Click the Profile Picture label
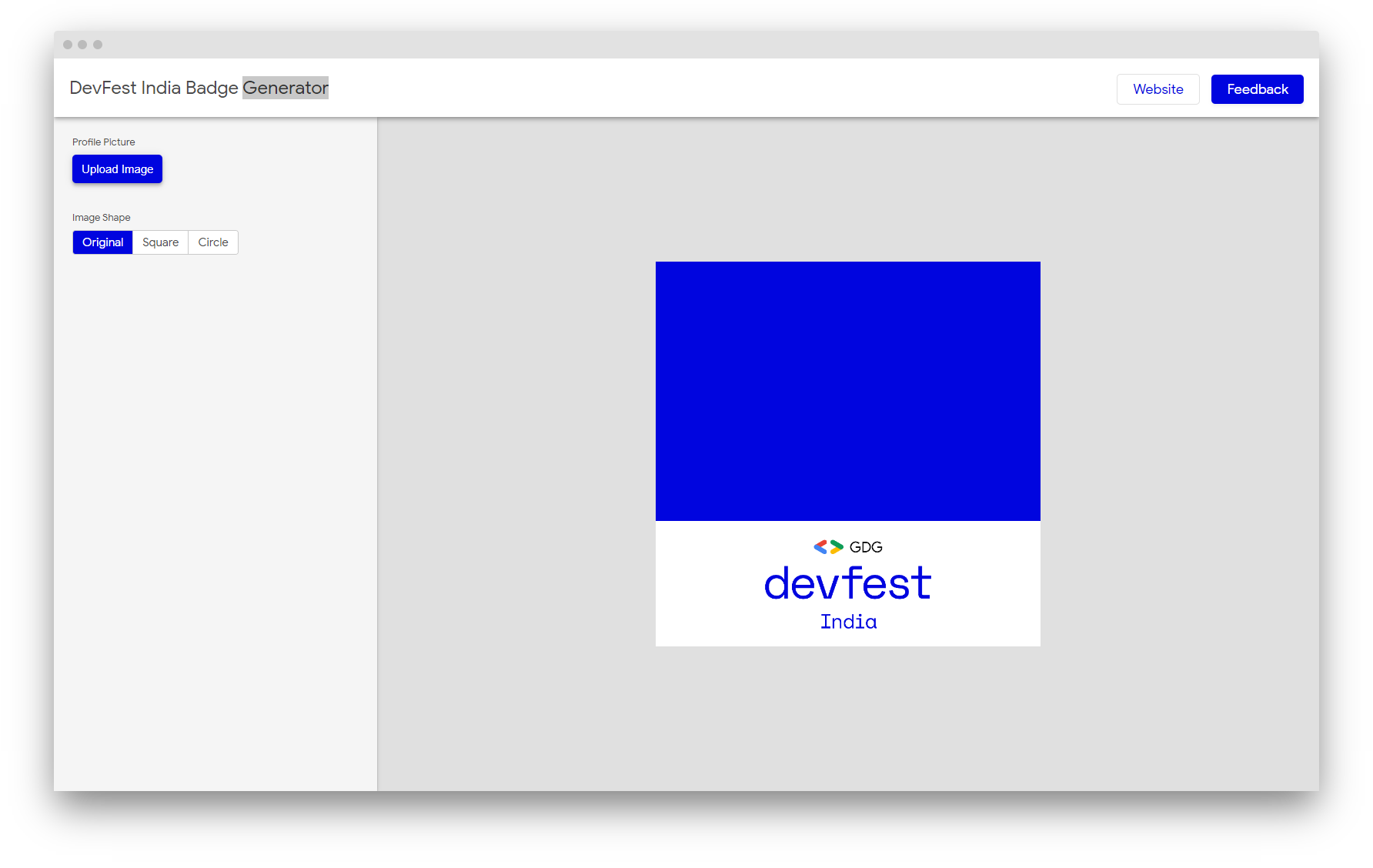This screenshot has width=1373, height=868. pyautogui.click(x=103, y=142)
